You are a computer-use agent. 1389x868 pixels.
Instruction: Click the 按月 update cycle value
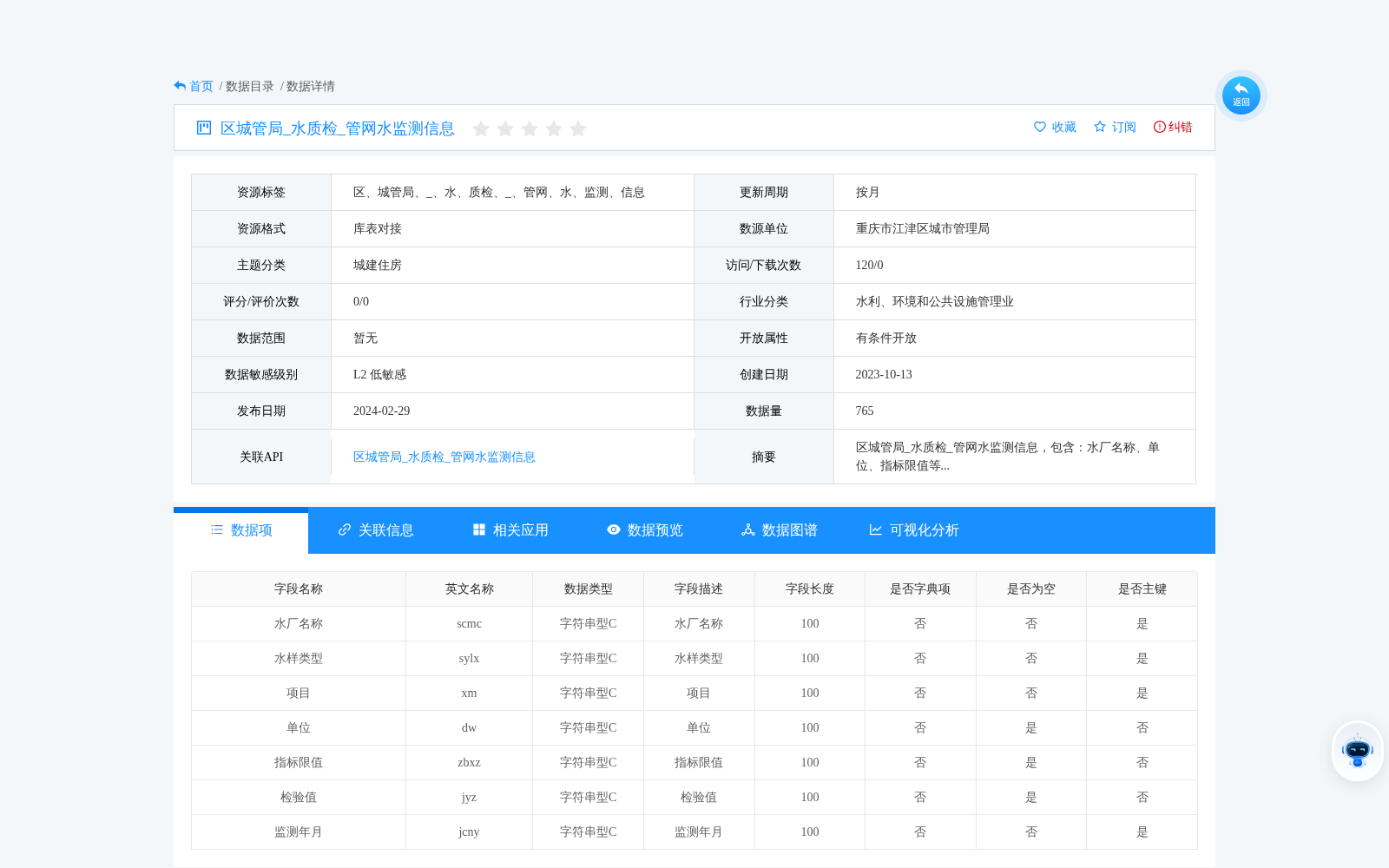868,192
